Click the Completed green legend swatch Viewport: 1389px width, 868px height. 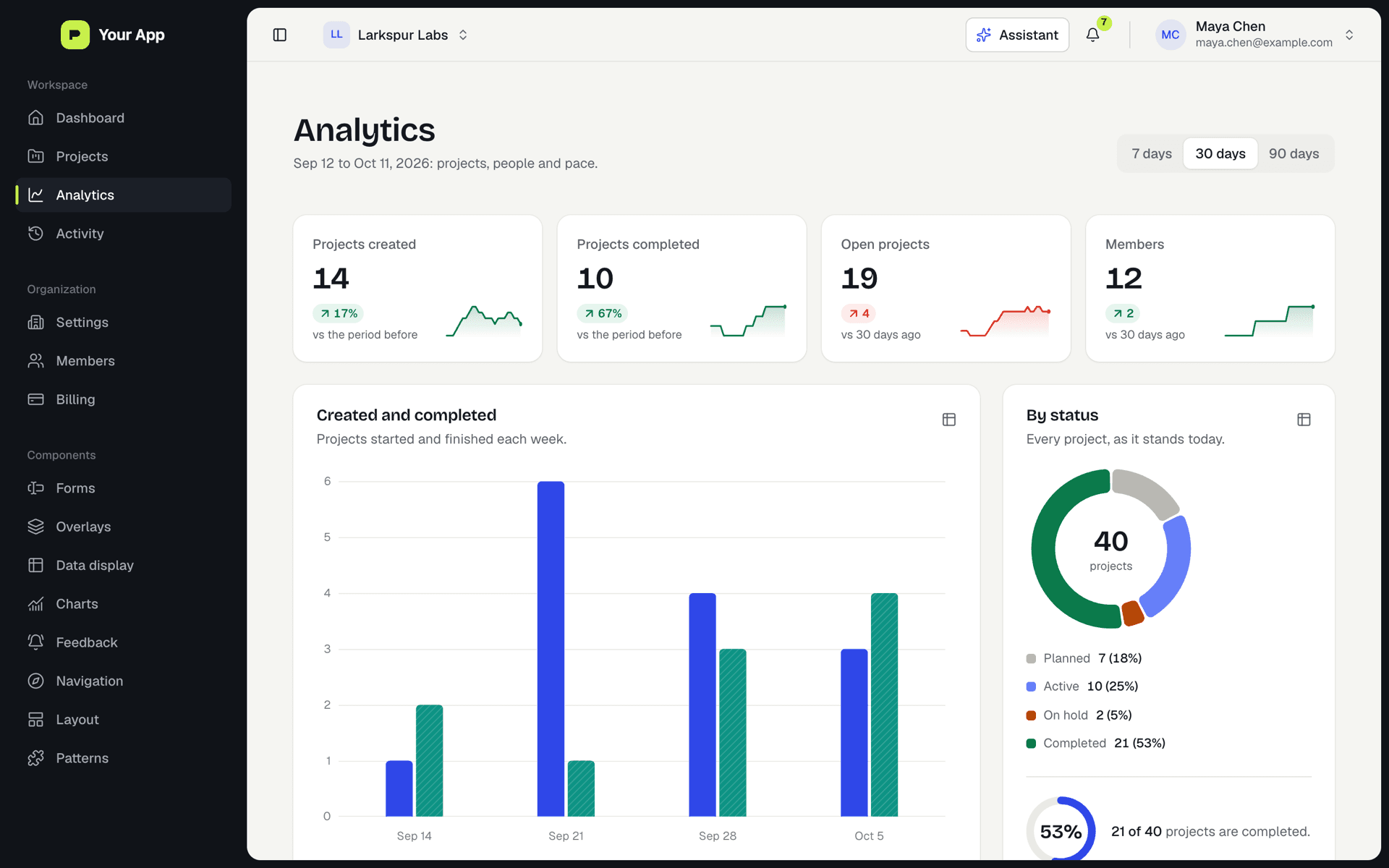(1031, 744)
